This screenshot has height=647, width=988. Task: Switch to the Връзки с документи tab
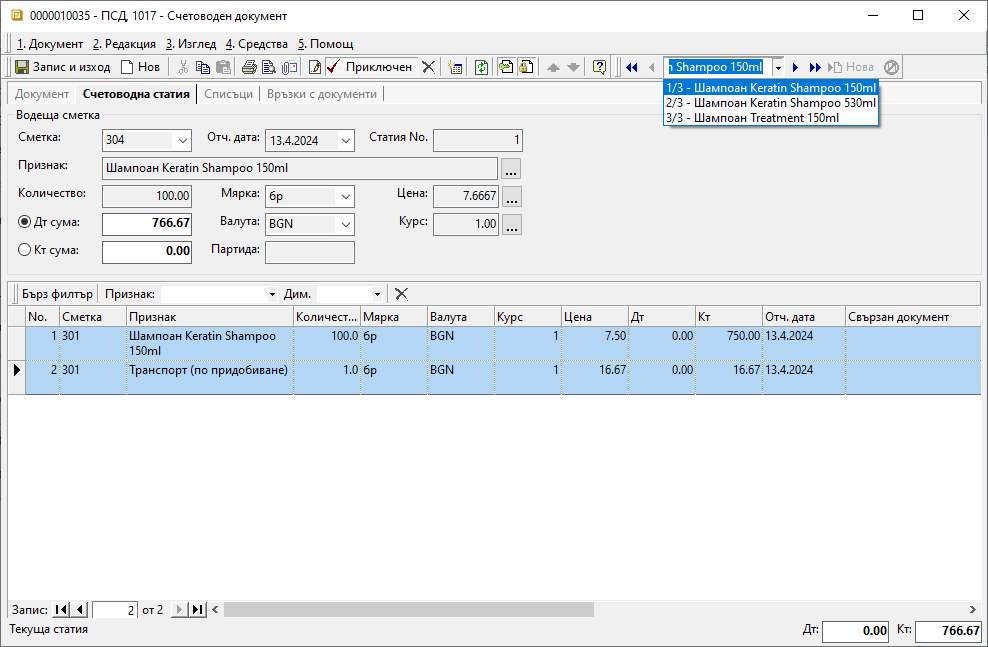(x=322, y=94)
